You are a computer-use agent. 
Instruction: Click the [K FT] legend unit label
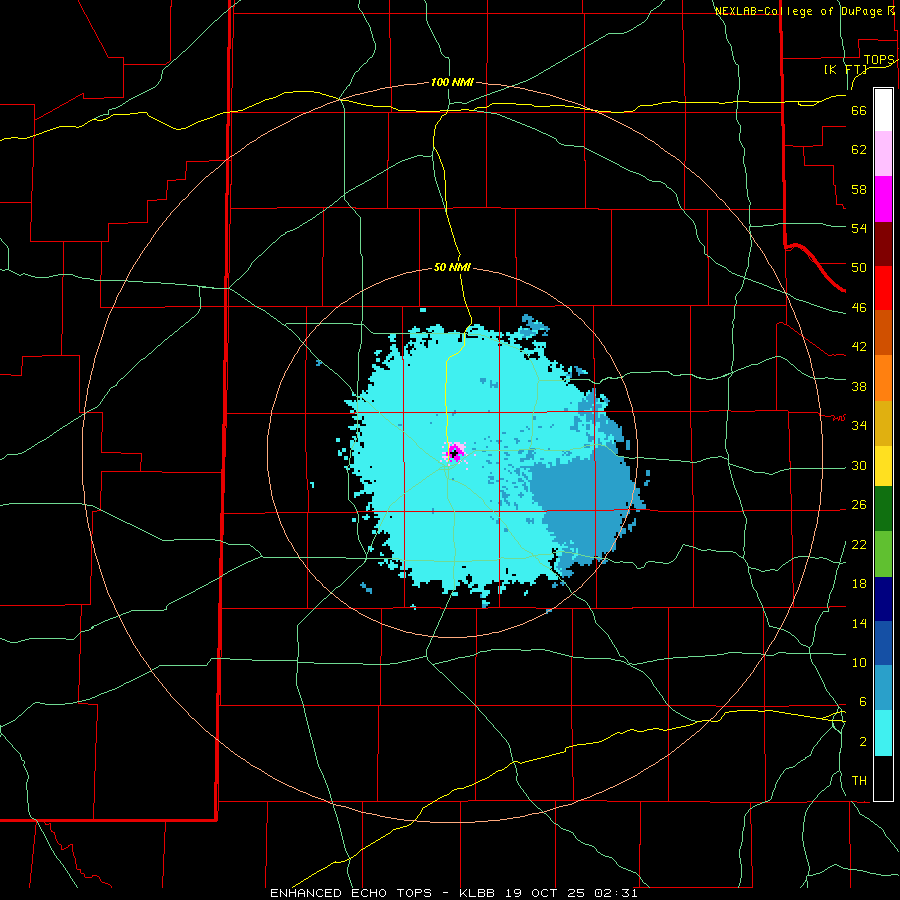(x=845, y=70)
